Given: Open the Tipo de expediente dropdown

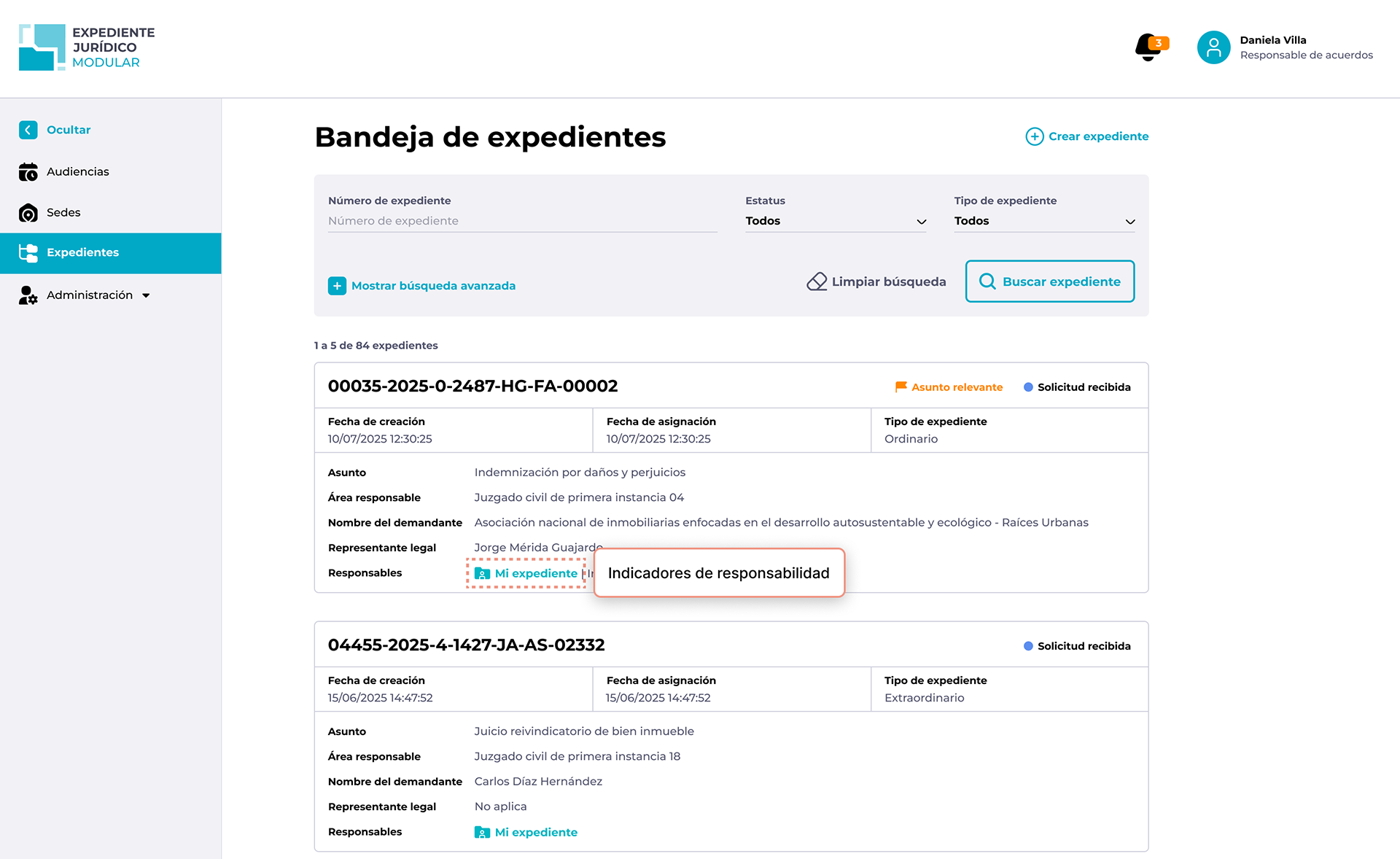Looking at the screenshot, I should (x=1043, y=221).
